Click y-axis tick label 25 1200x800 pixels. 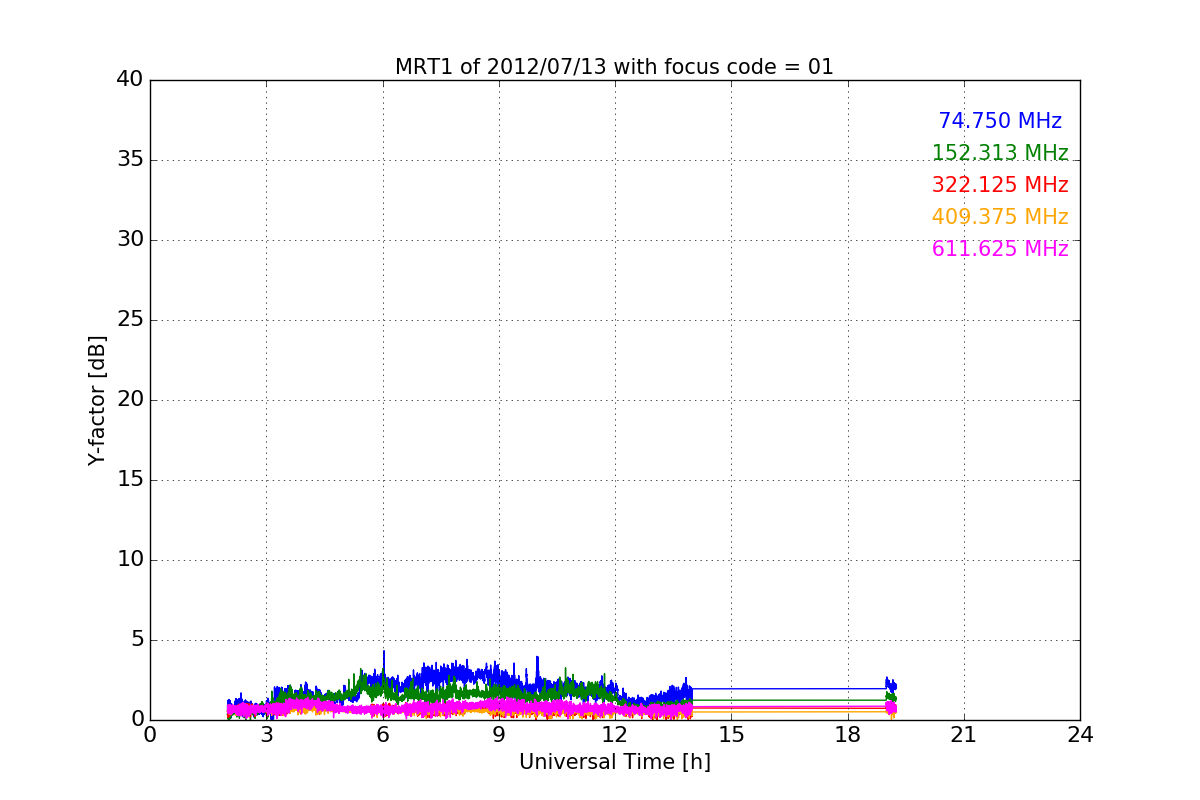click(x=130, y=320)
